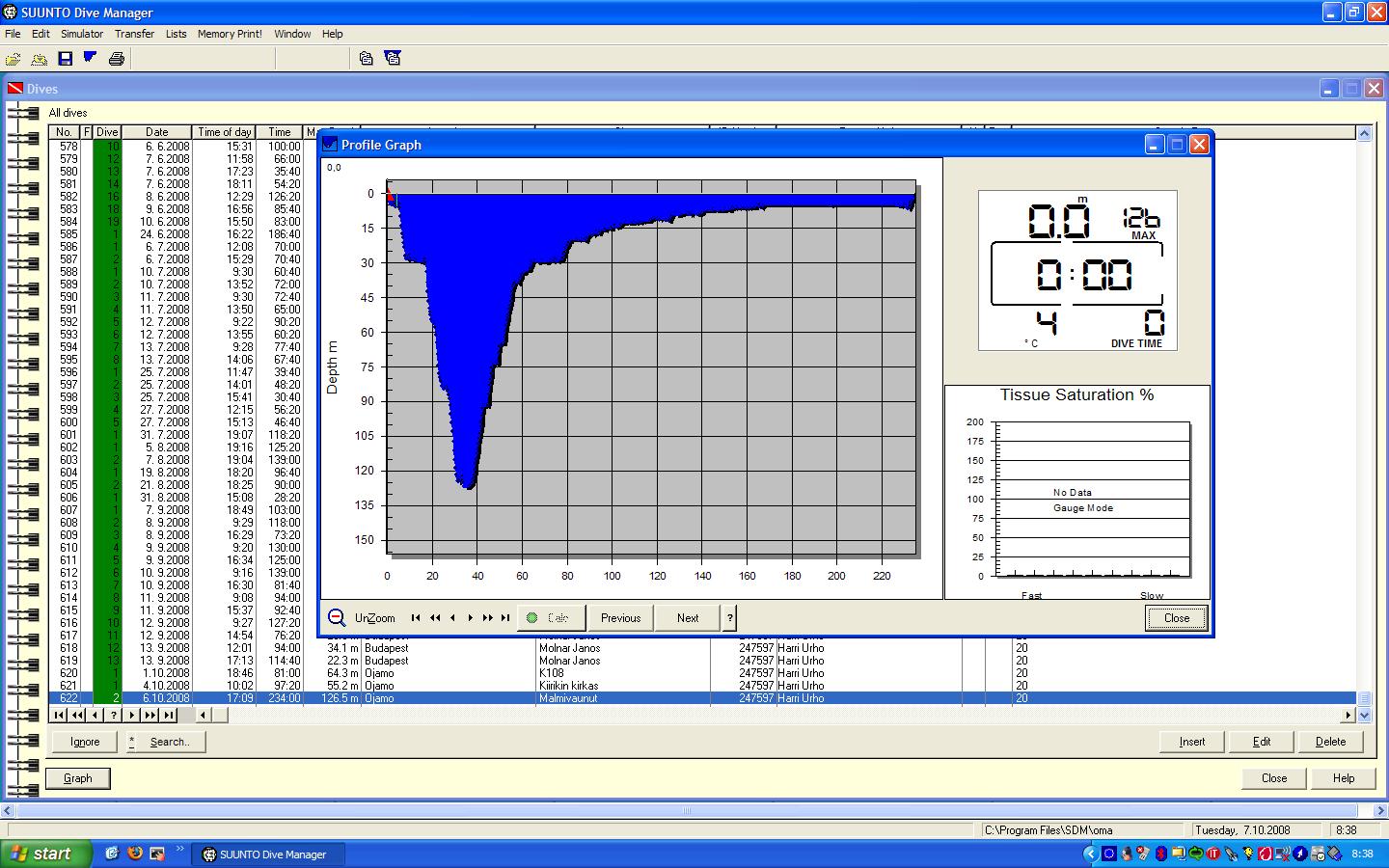Viewport: 1389px width, 868px height.
Task: Step one sample backward in Profile Graph
Action: coord(452,618)
